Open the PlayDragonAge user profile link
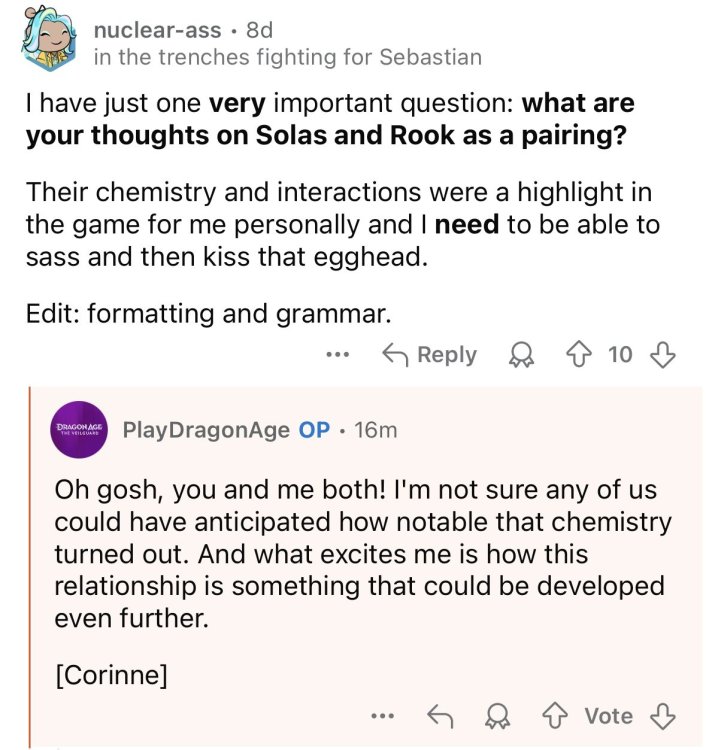The width and height of the screenshot is (706, 750). 205,430
